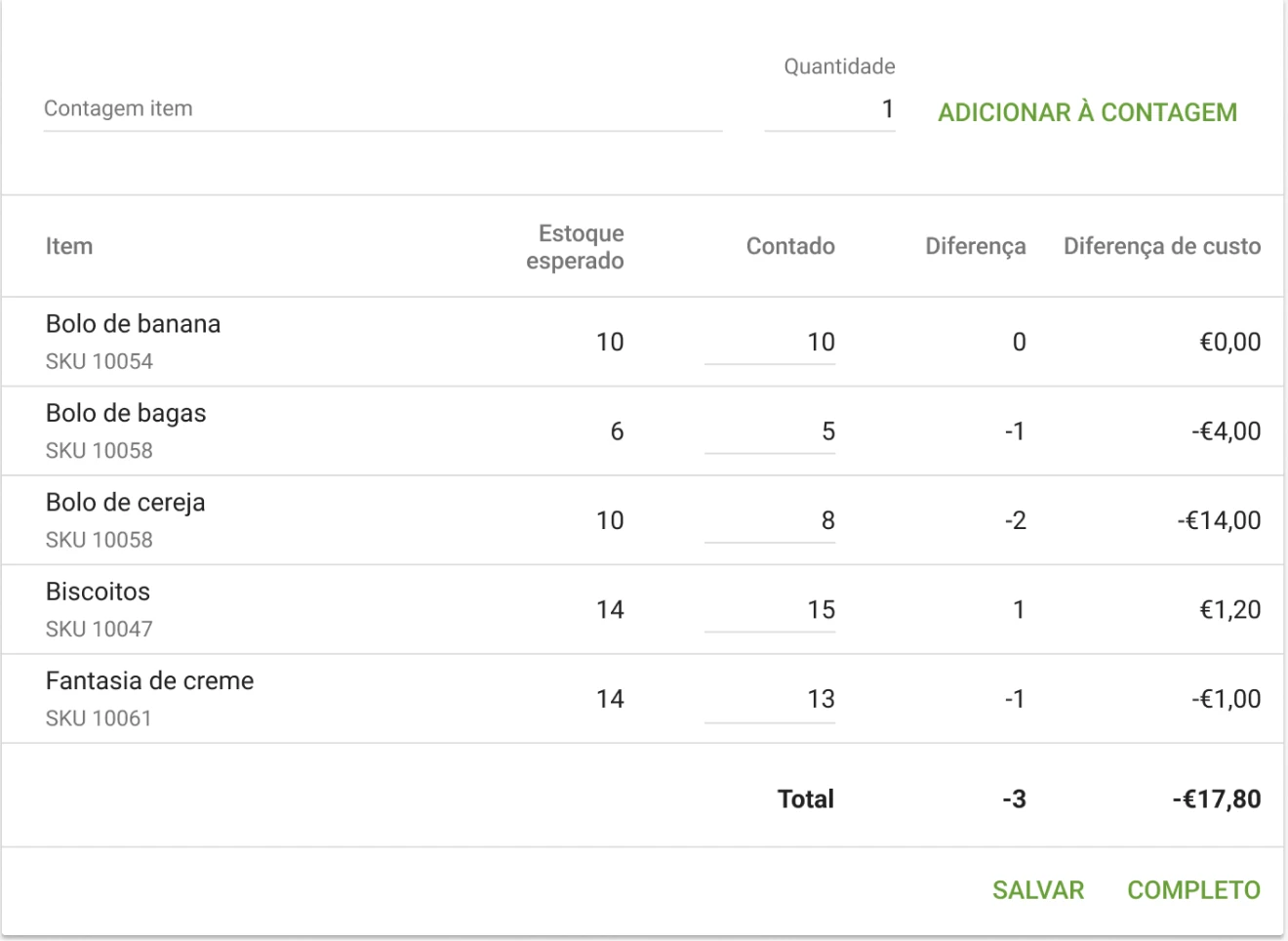
Task: Select the Contado column header
Action: click(790, 247)
